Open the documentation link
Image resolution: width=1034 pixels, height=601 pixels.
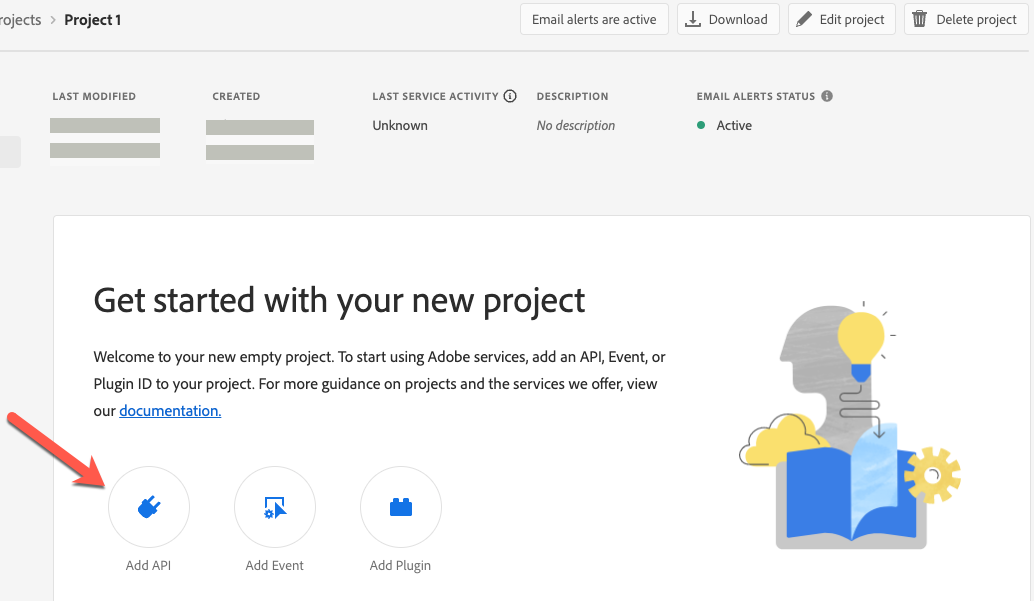coord(169,410)
